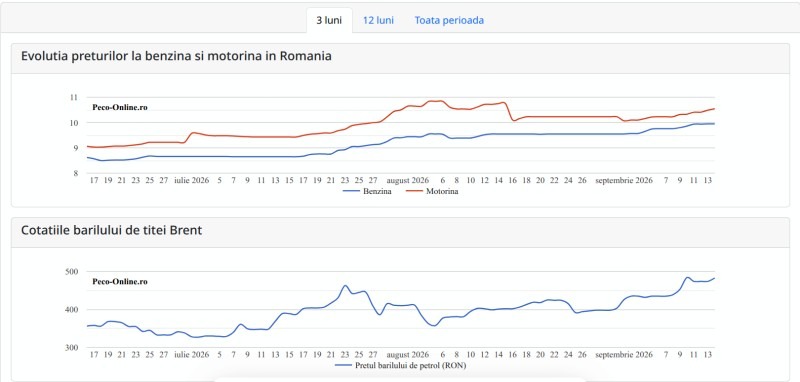
Task: Click the Peco-Online.ro watermark in fuel chart
Action: pos(120,107)
